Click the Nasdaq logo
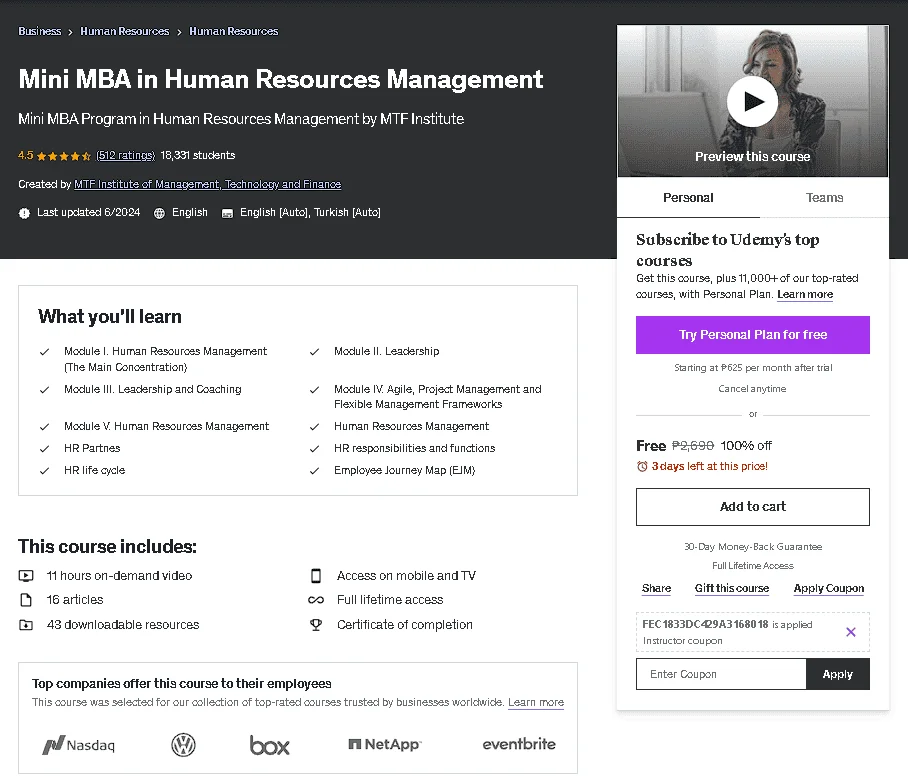Viewport: 908px width, 784px height. pos(79,745)
